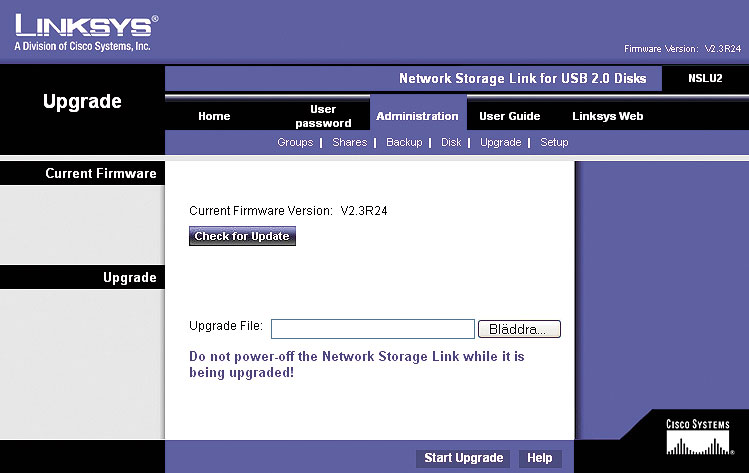Open the Setup submenu link

(x=554, y=142)
